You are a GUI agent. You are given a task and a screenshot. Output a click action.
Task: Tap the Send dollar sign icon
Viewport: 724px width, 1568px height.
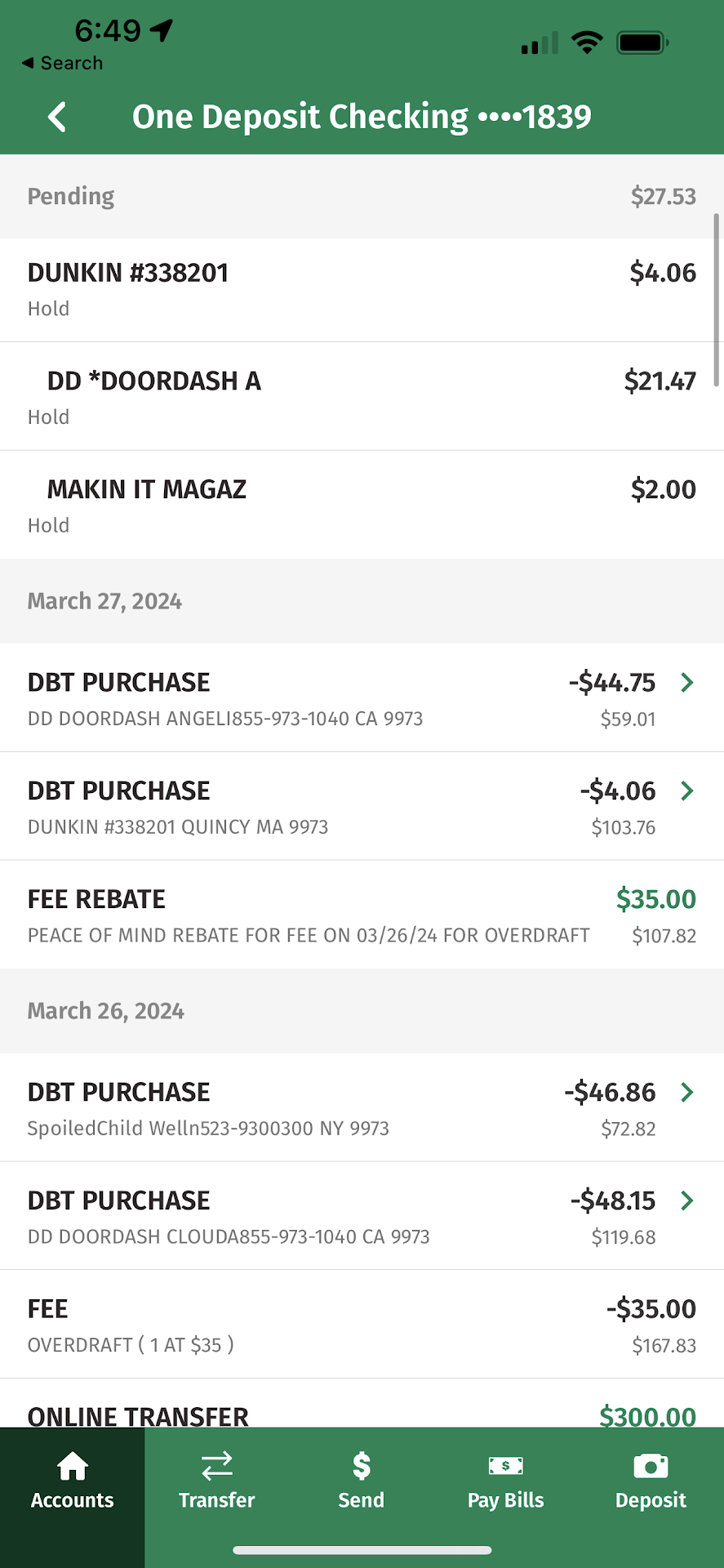point(362,1467)
